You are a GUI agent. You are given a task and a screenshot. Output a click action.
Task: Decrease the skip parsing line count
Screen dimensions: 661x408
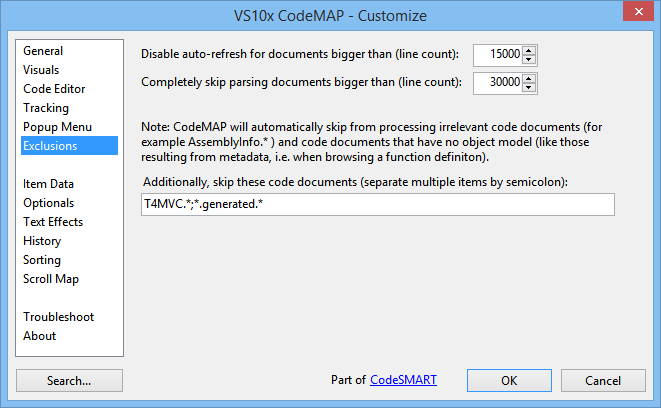(x=529, y=87)
